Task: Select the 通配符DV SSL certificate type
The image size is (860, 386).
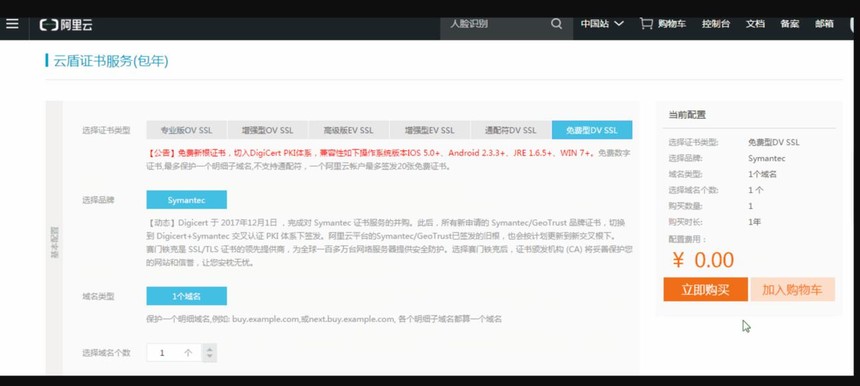Action: (x=511, y=130)
